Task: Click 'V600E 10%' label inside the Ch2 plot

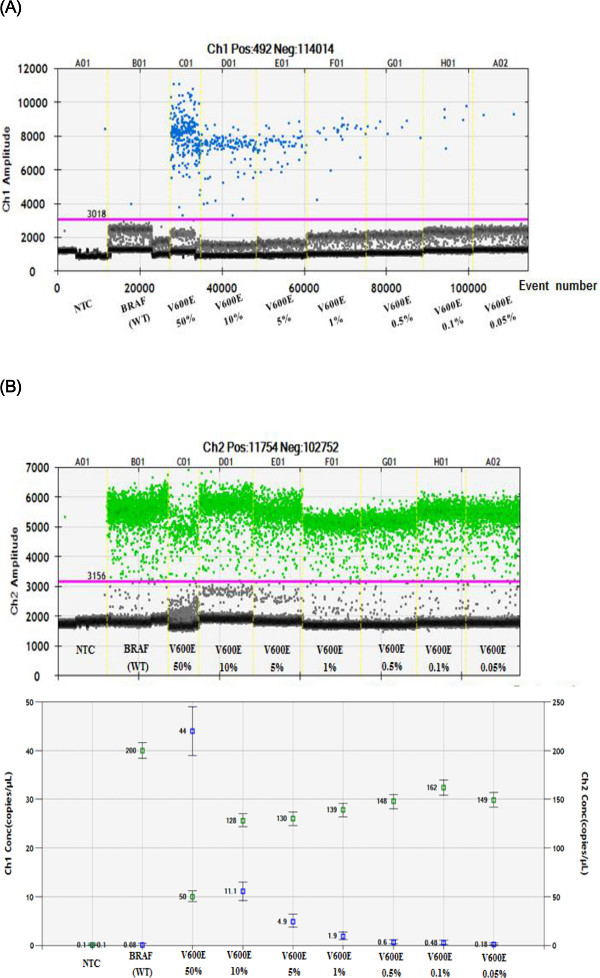Action: pos(228,659)
